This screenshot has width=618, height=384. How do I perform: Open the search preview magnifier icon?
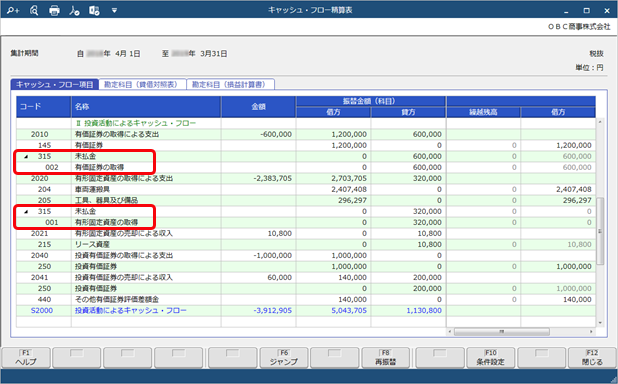tap(34, 11)
